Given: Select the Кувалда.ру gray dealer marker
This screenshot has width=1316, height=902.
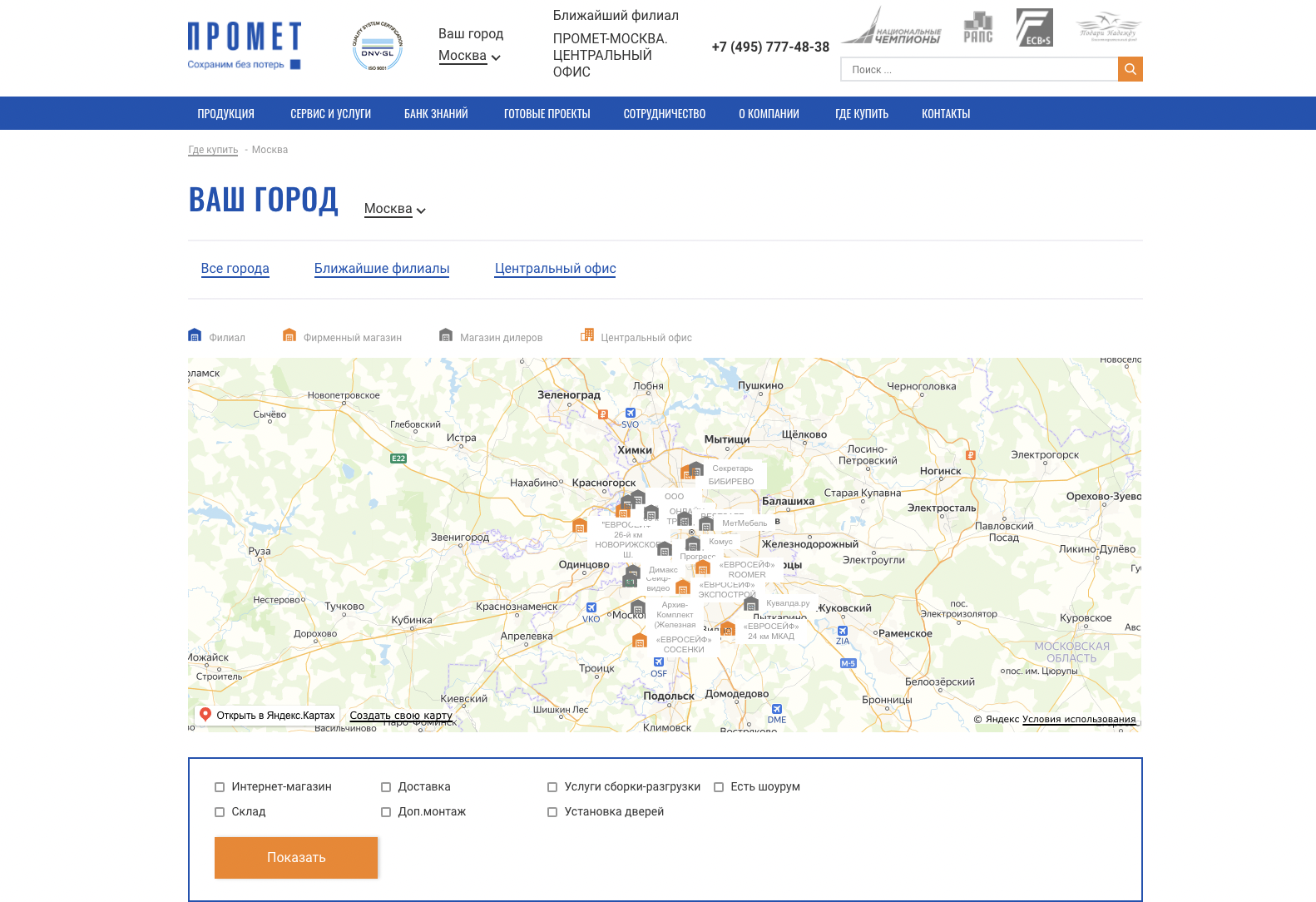Looking at the screenshot, I should 751,604.
